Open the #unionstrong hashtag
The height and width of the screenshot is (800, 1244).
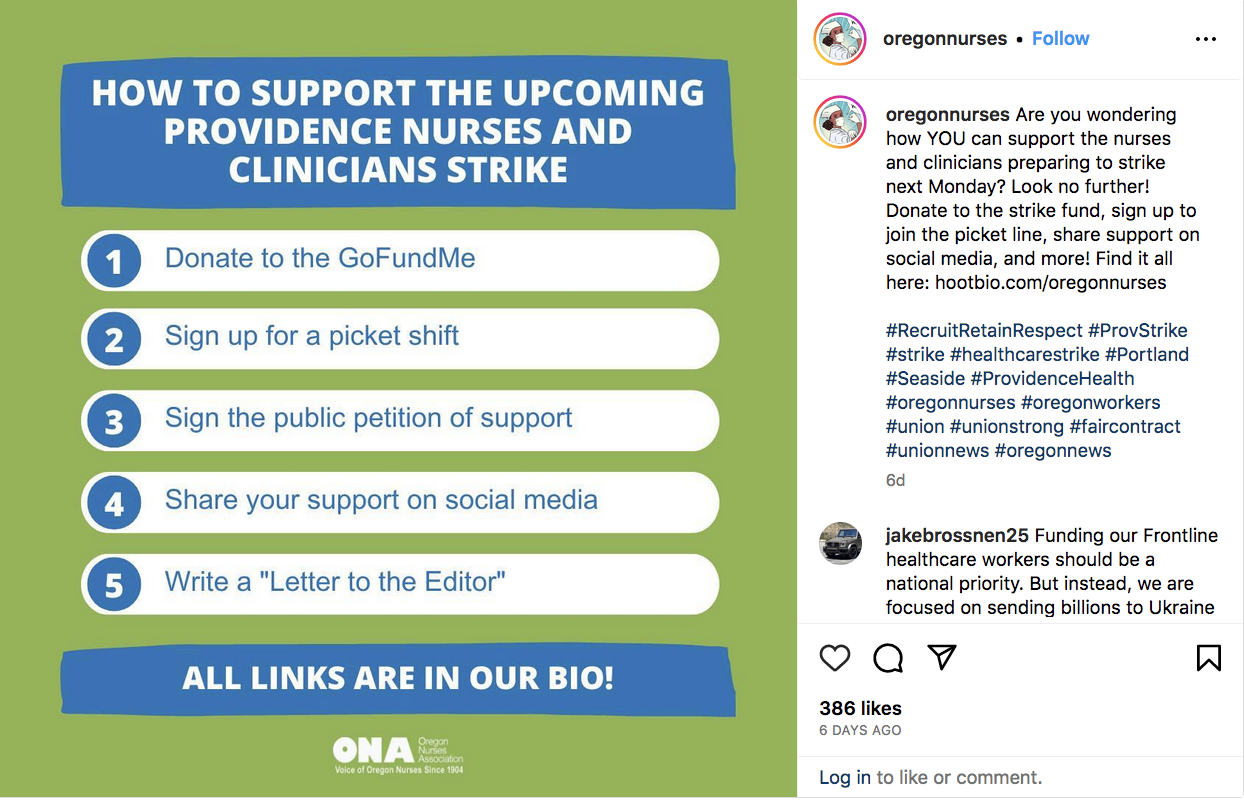pos(1007,426)
